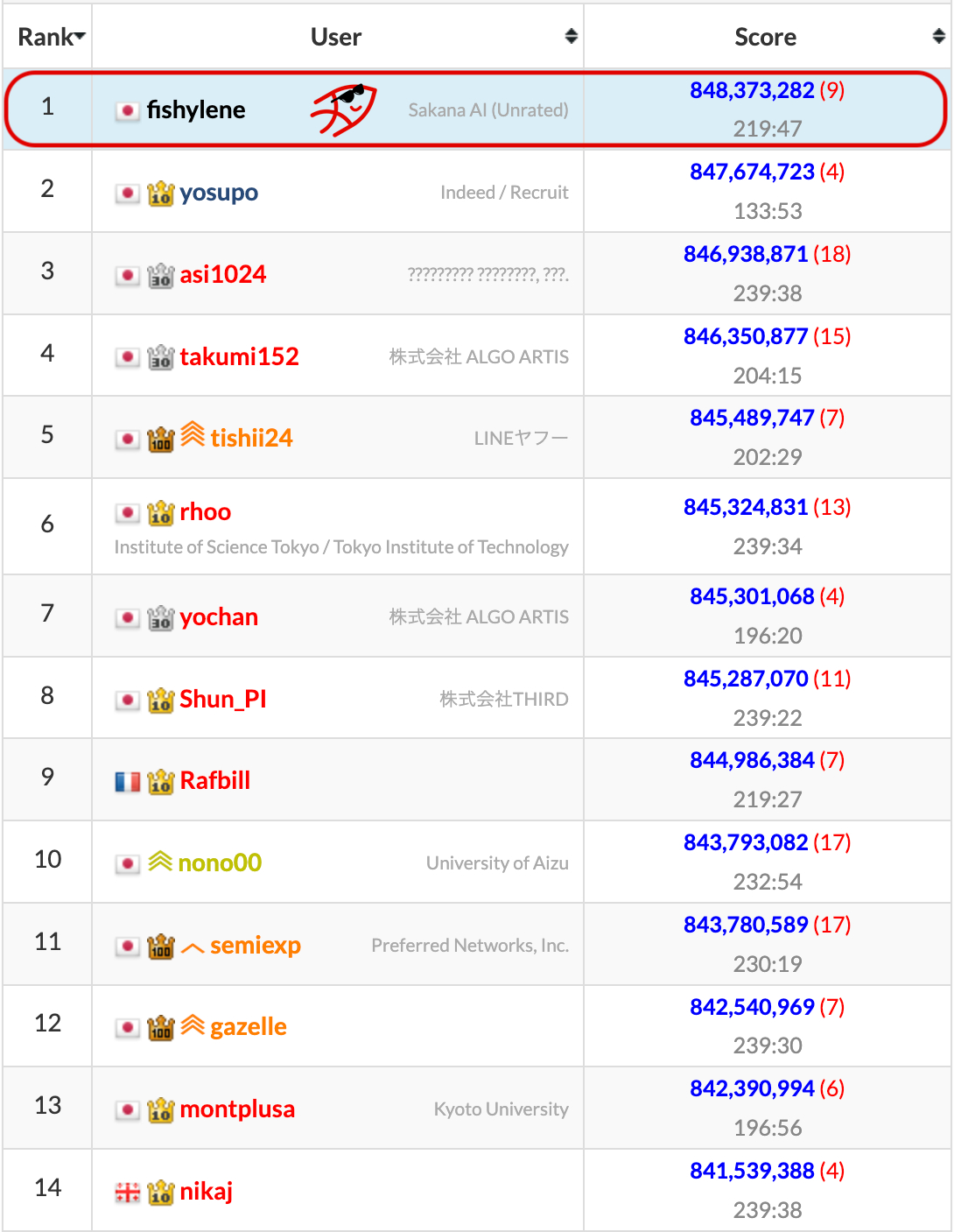The height and width of the screenshot is (1232, 954).
Task: Click the silver crown icon beside asi1024
Action: coord(160,275)
